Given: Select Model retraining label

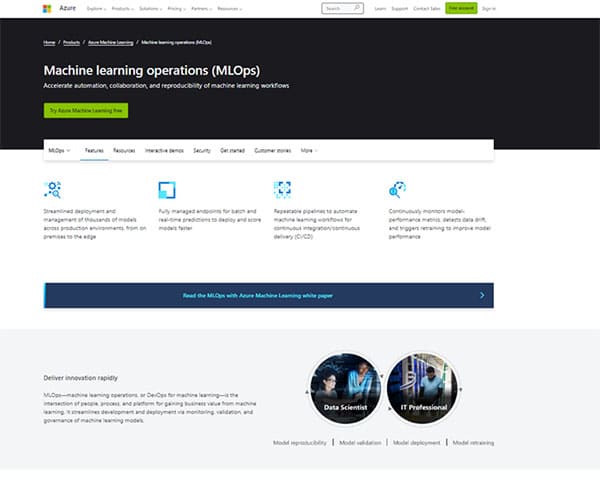Looking at the screenshot, I should point(473,443).
